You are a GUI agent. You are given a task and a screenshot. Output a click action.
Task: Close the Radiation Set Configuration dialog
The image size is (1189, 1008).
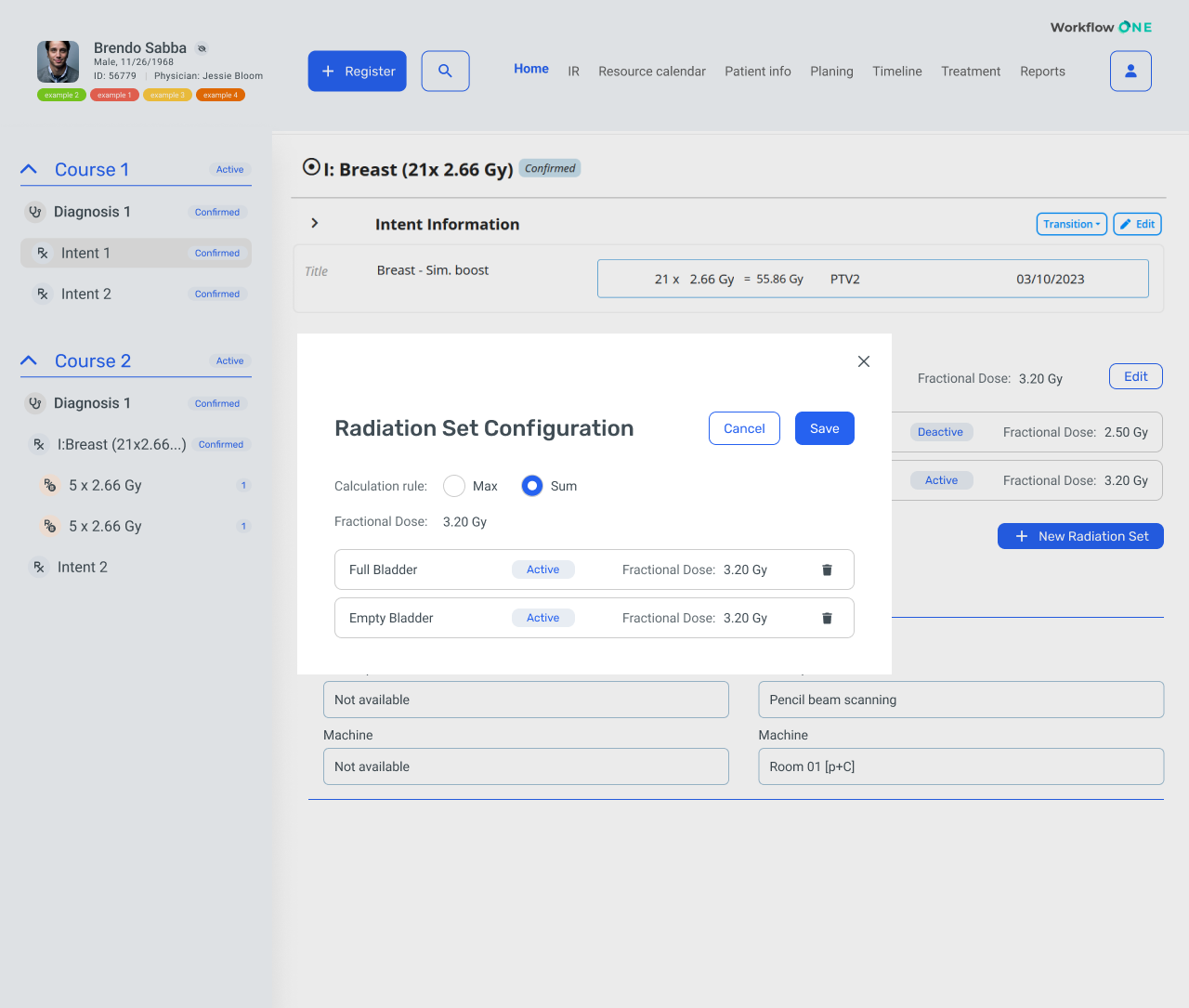[864, 361]
